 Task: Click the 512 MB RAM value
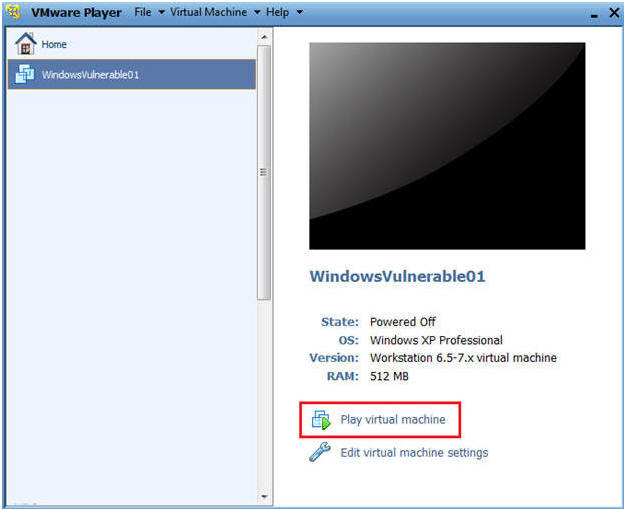point(389,376)
